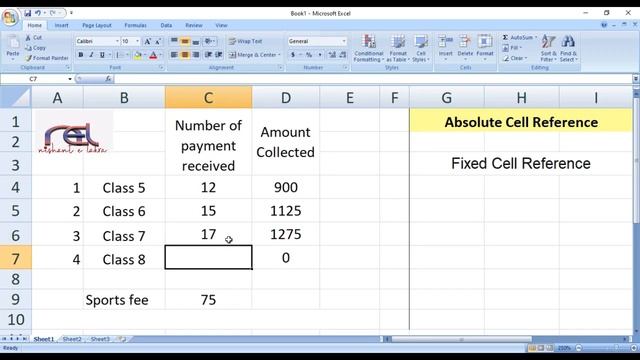640x360 pixels.
Task: Click Insert Function fx button
Action: tap(108, 79)
